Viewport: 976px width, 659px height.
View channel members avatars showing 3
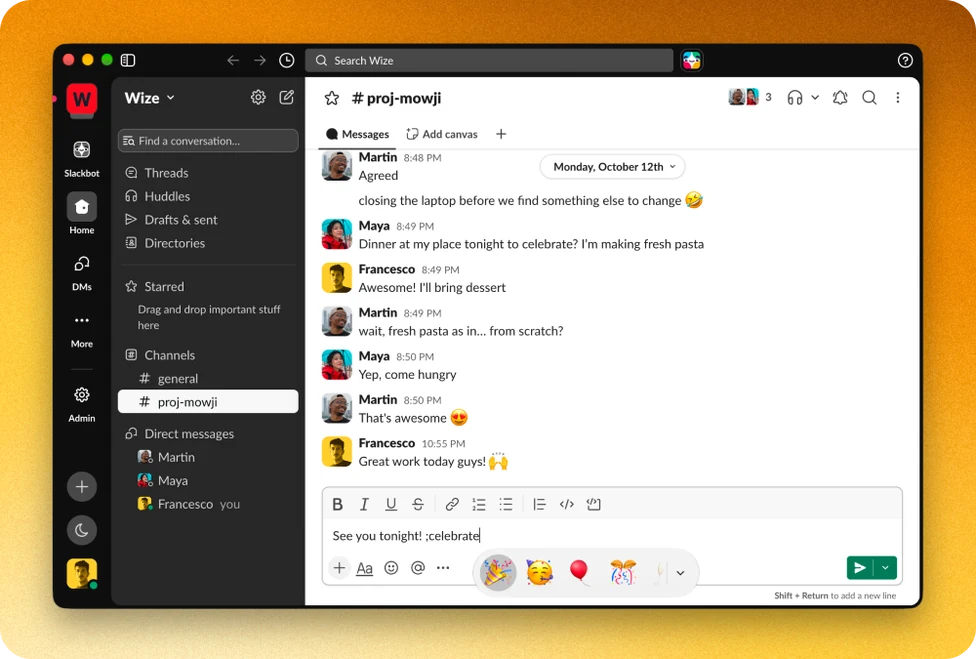[x=750, y=97]
